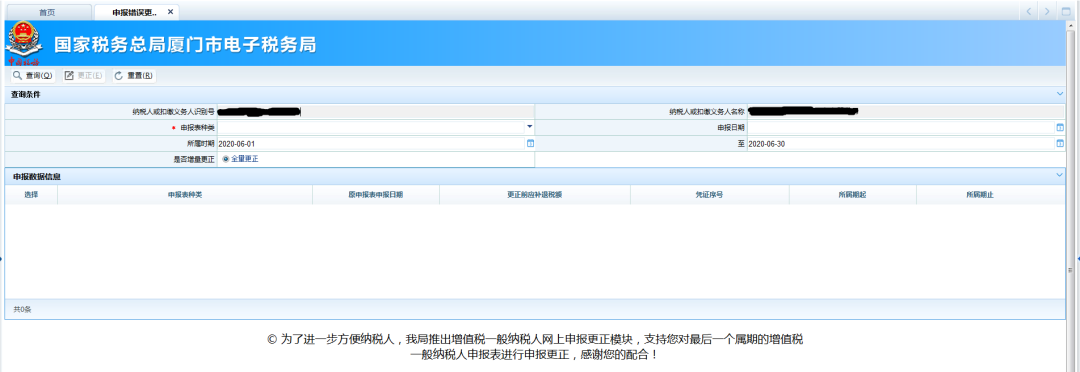Click the 所属期起 column header

(x=852, y=195)
